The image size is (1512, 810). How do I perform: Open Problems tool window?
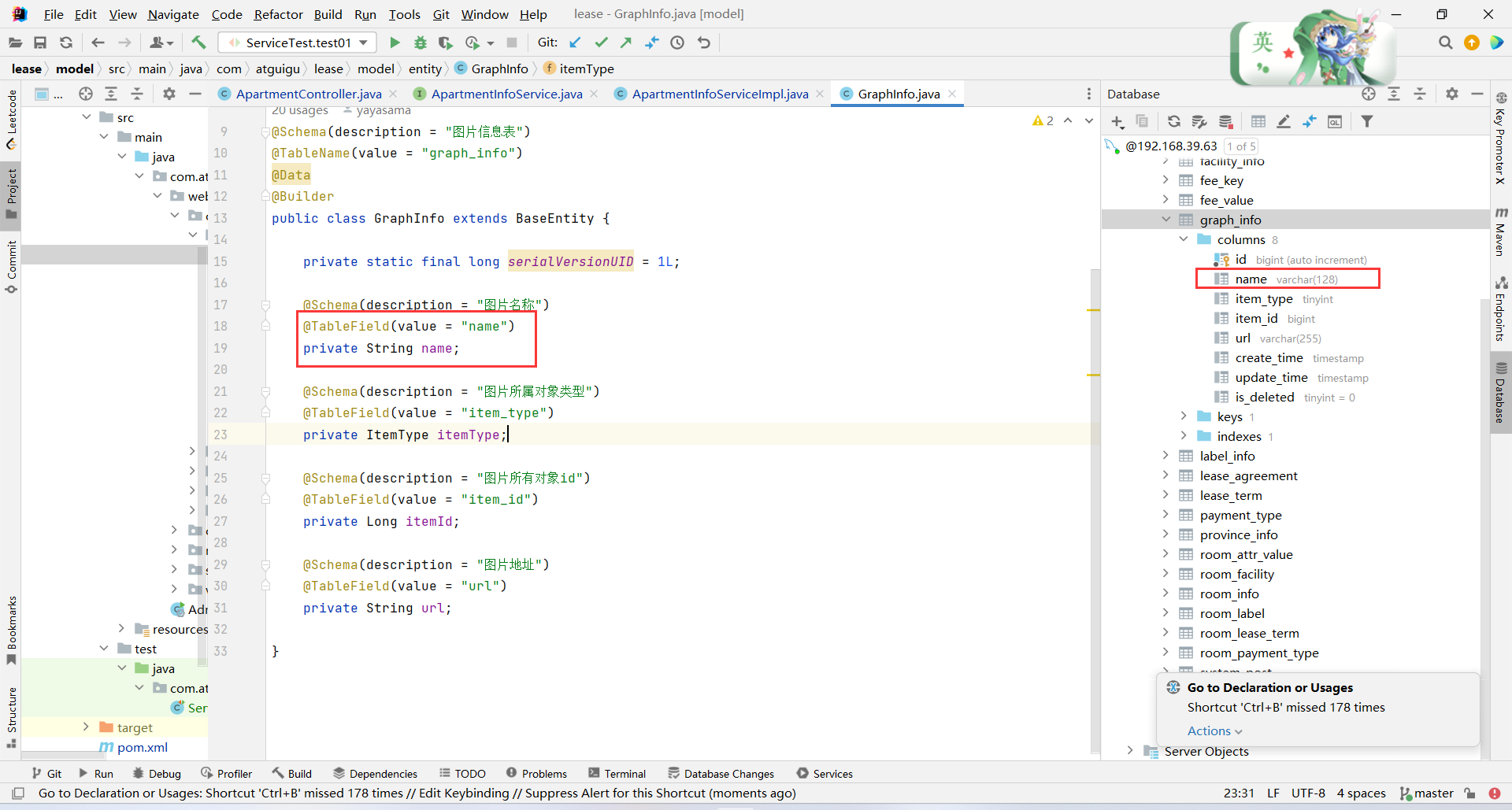click(536, 774)
